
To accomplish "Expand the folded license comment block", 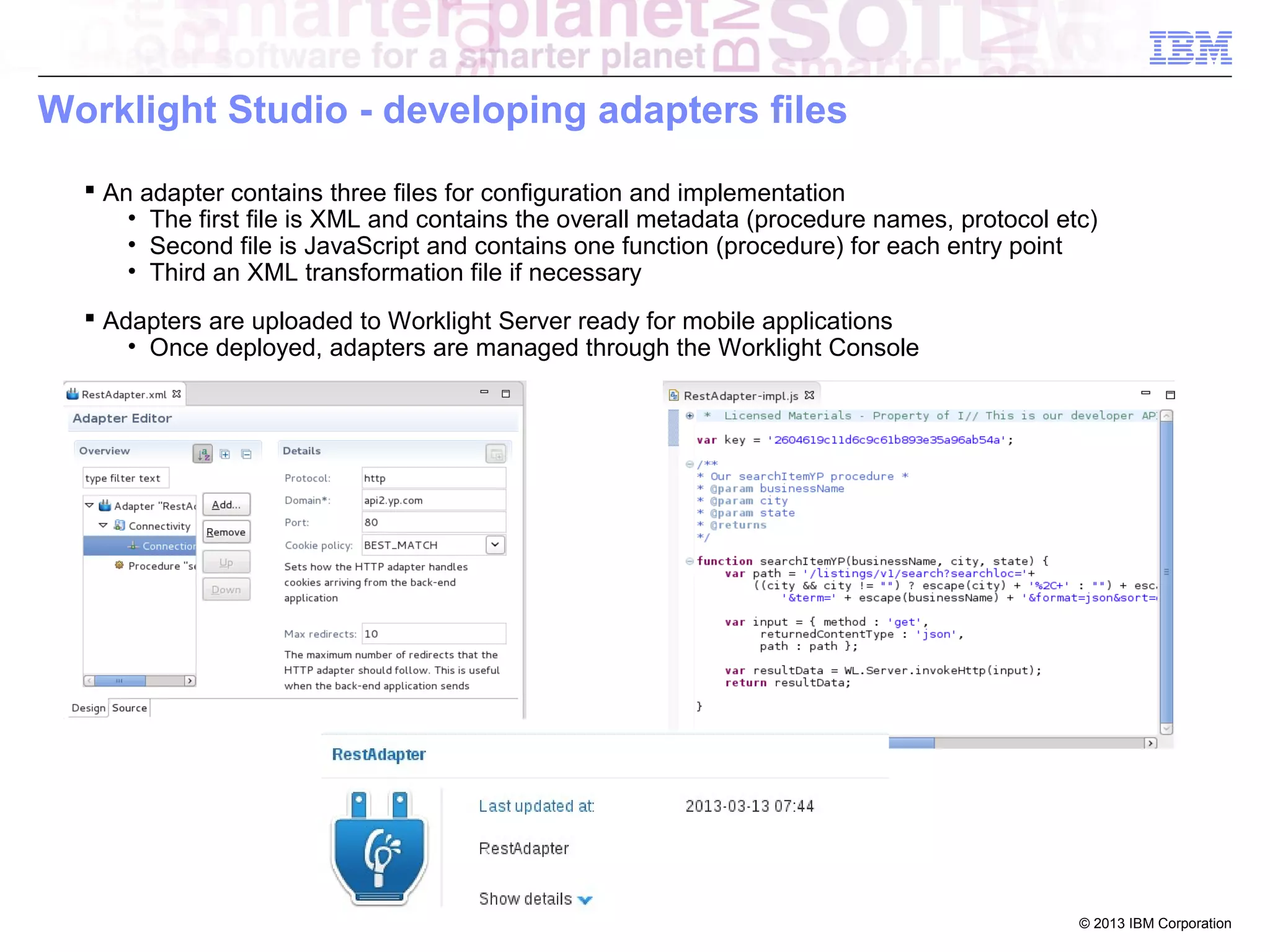I will 690,416.
